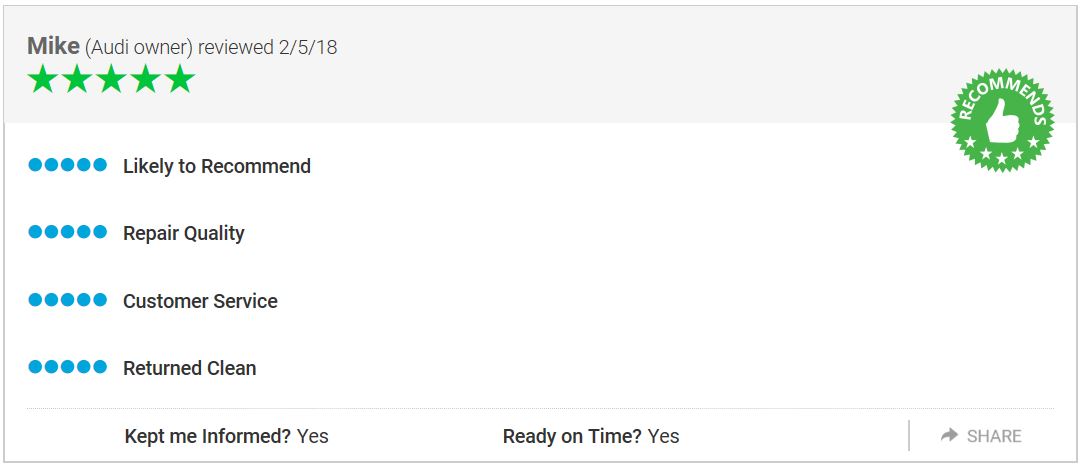1081x465 pixels.
Task: Click the Kept me Informed question
Action: [208, 436]
